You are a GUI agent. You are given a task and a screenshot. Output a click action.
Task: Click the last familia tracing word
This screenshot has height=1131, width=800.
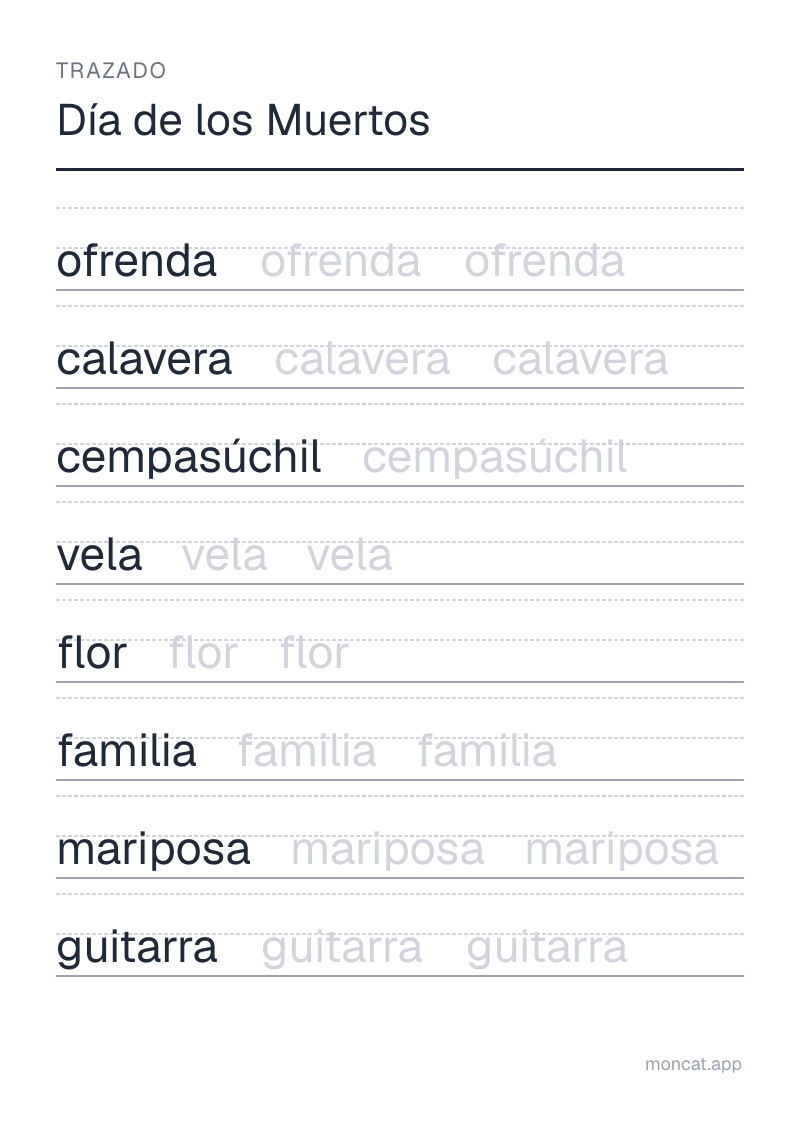[x=487, y=752]
